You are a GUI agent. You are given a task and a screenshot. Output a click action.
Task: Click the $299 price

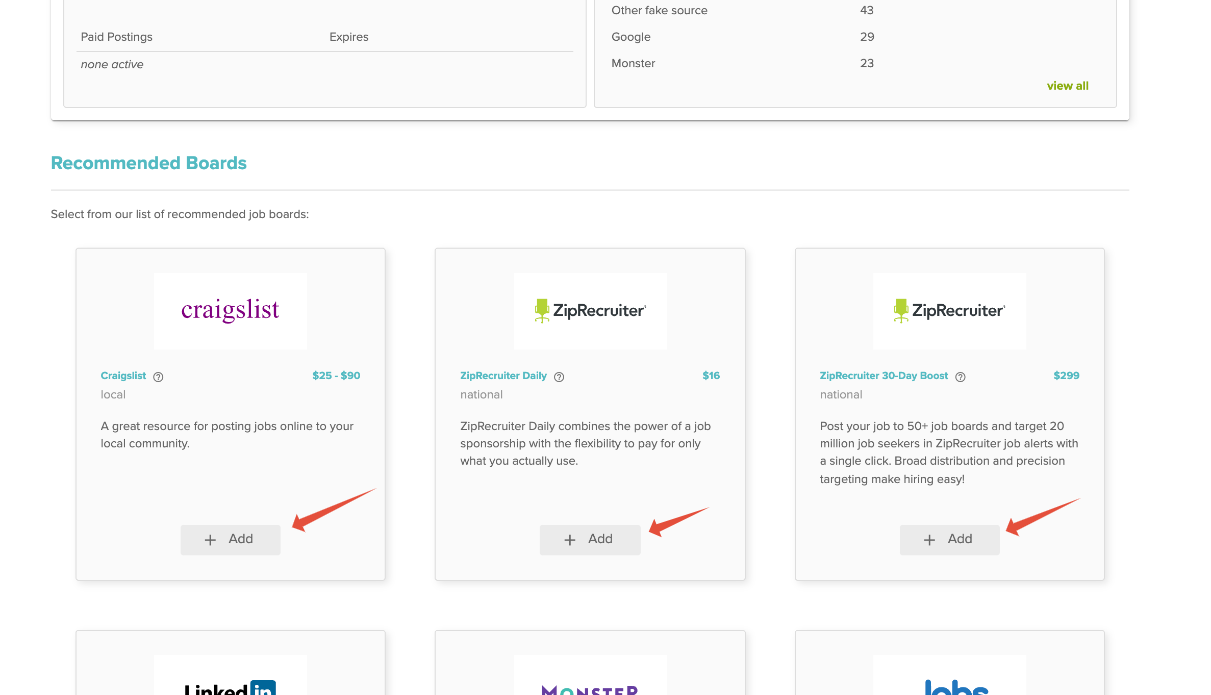click(1066, 376)
